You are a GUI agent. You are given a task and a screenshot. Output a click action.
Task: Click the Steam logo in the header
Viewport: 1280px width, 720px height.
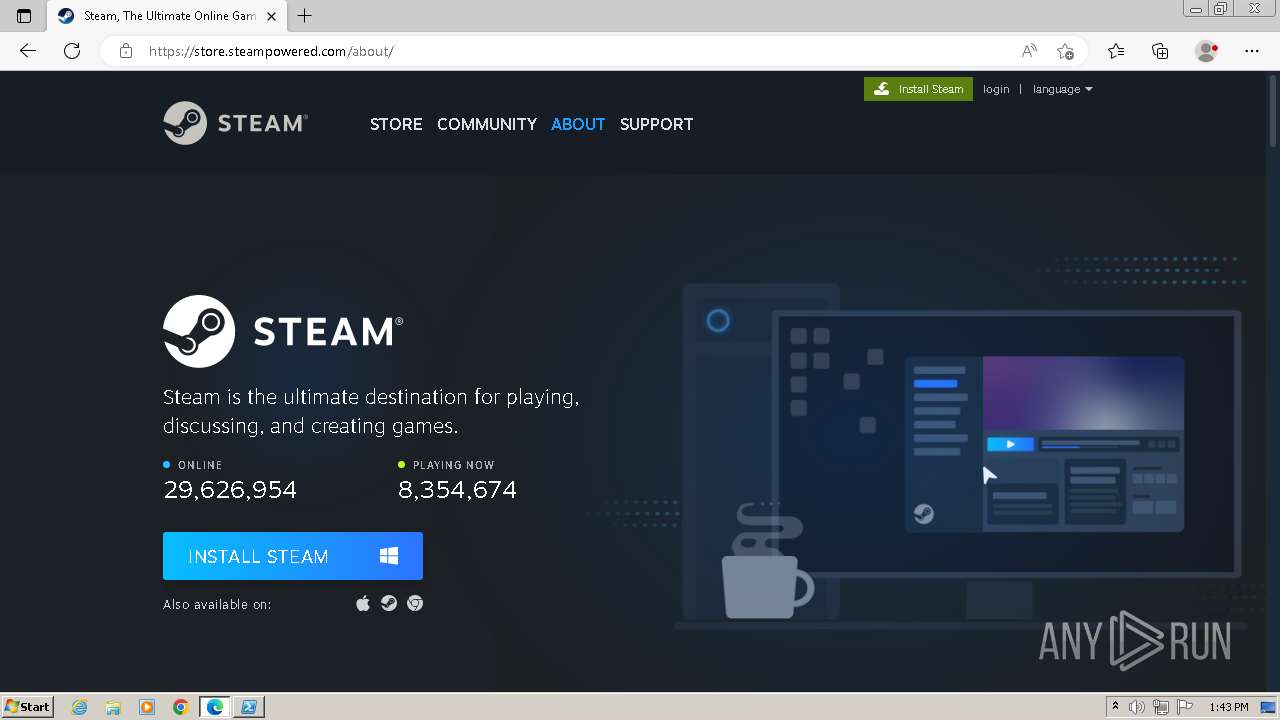pyautogui.click(x=236, y=123)
